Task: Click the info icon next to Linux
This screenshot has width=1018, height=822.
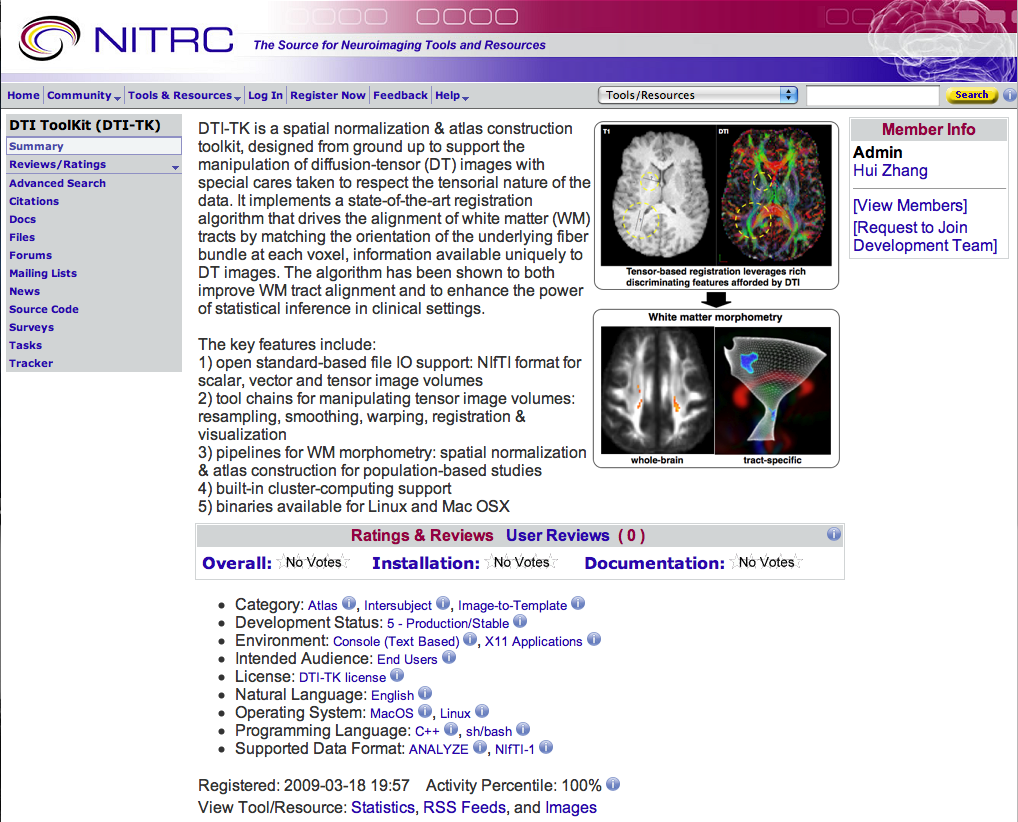Action: point(482,712)
